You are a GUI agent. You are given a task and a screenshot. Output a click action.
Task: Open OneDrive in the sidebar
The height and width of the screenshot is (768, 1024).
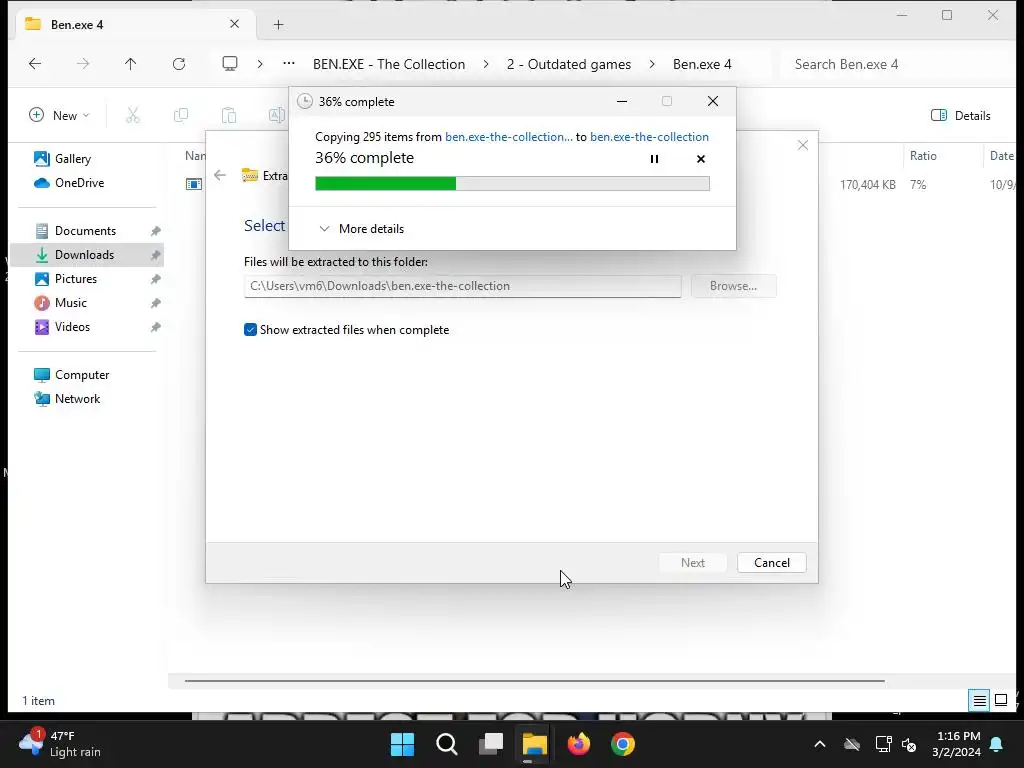click(69, 183)
